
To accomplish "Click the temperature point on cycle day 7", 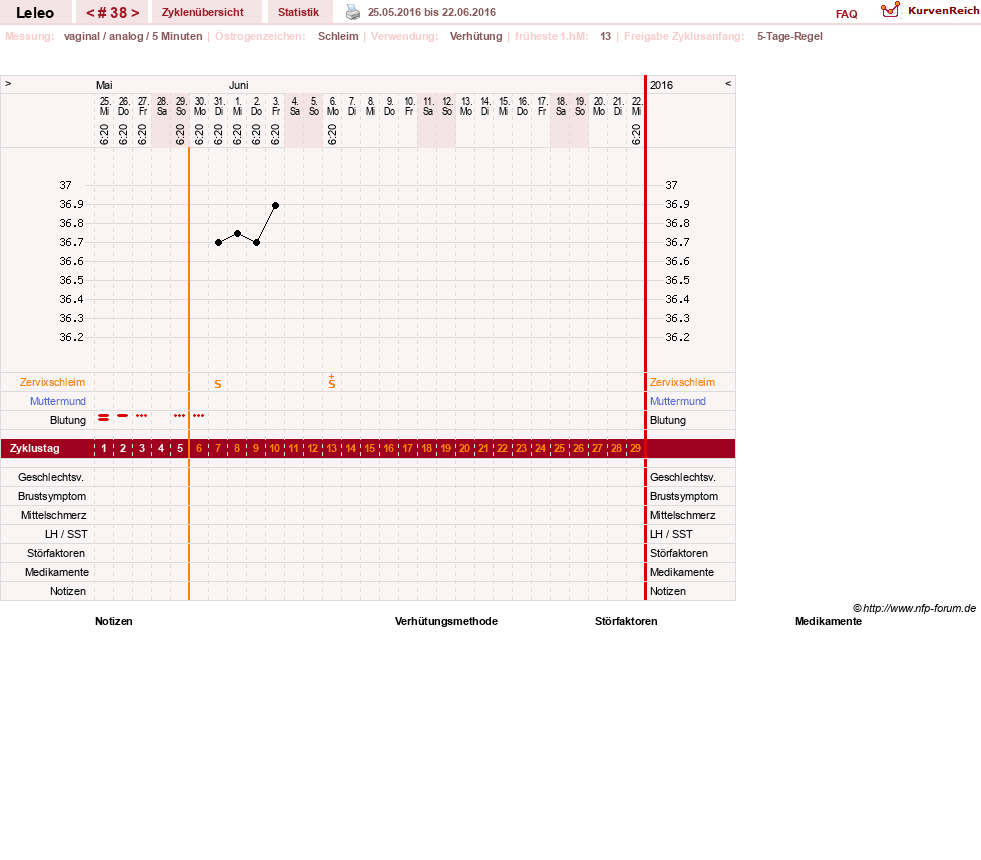I will pos(218,243).
